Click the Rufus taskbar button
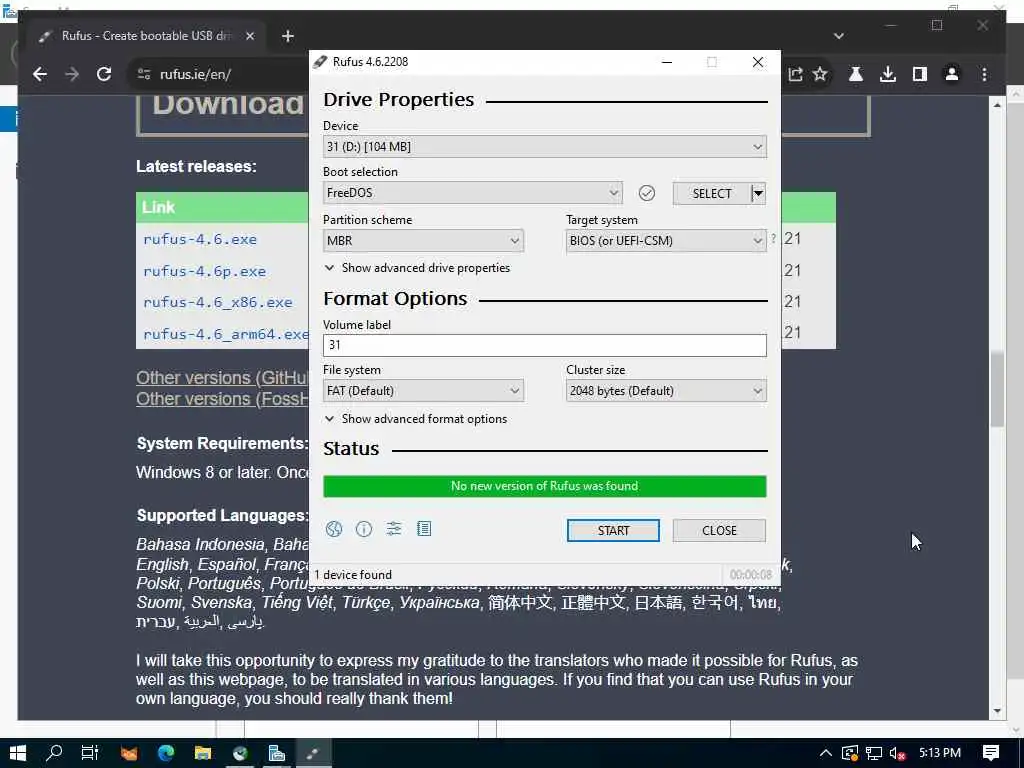 (312, 753)
